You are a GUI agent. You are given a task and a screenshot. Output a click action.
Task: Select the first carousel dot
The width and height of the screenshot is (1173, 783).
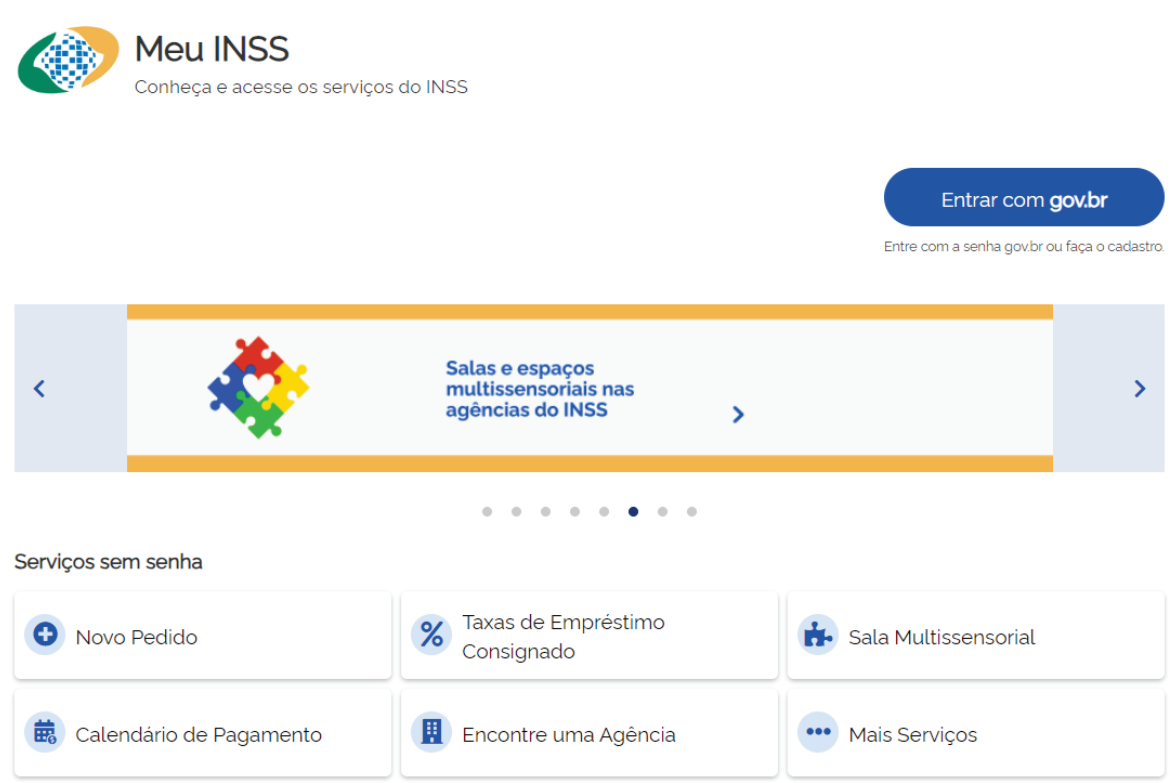(x=487, y=512)
